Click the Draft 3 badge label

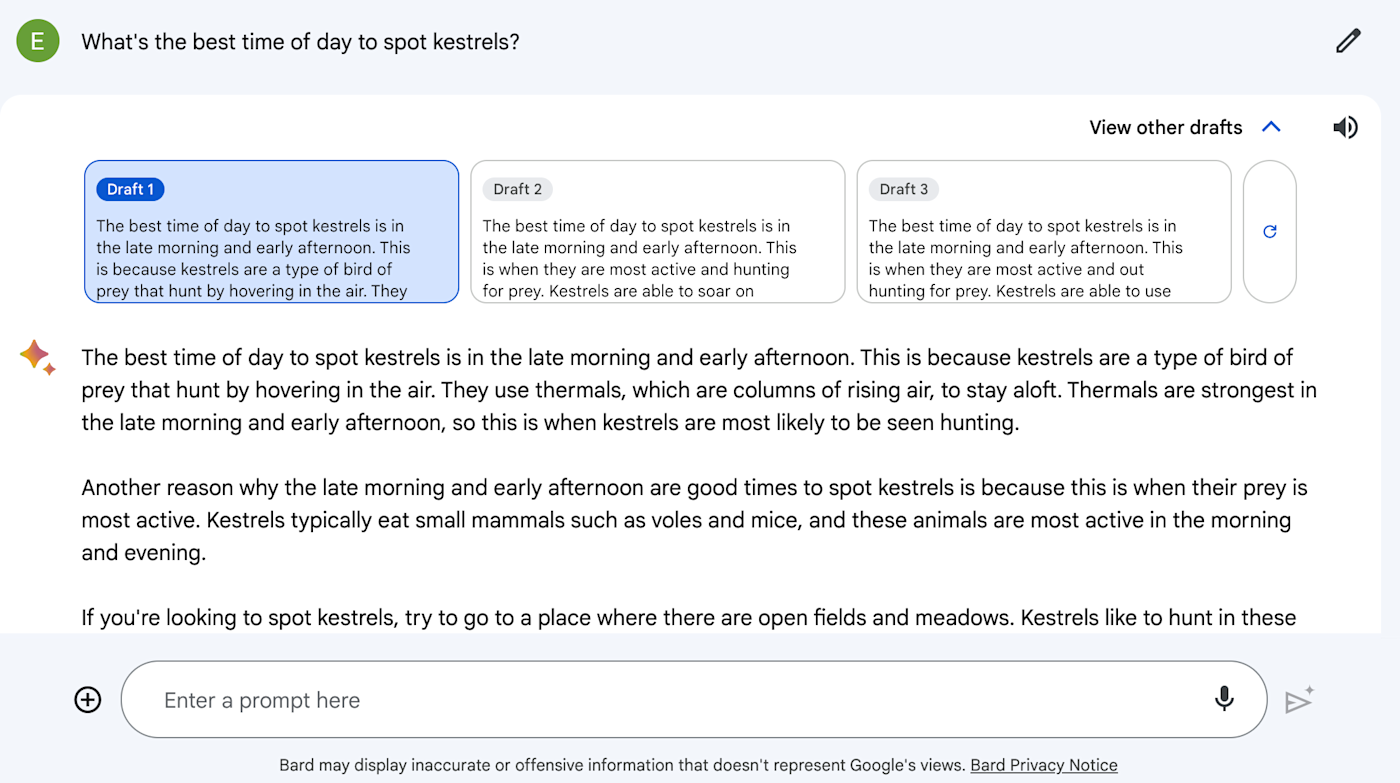[904, 189]
